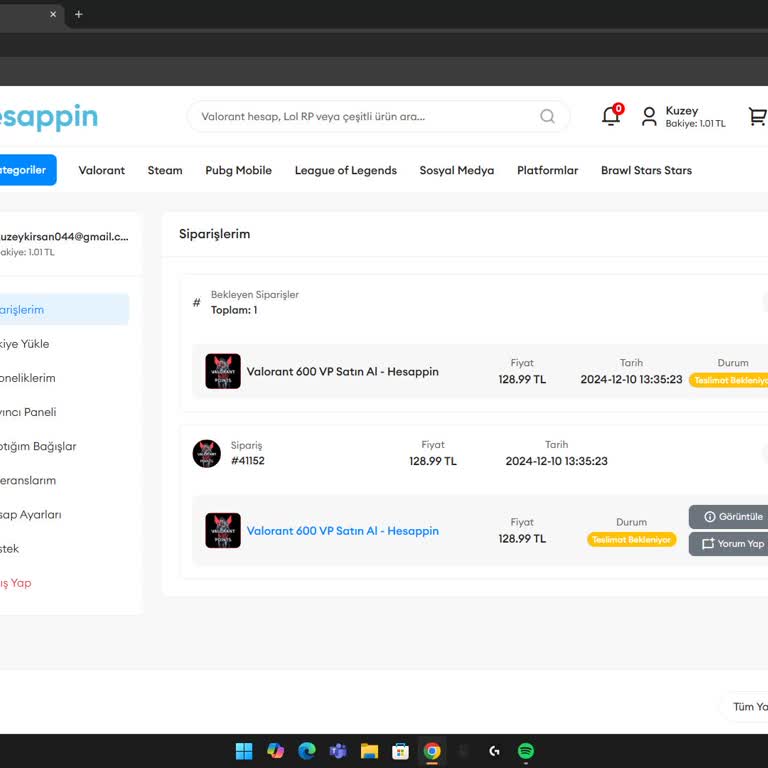This screenshot has height=768, width=768.
Task: Go to the League of Legends category
Action: [345, 170]
